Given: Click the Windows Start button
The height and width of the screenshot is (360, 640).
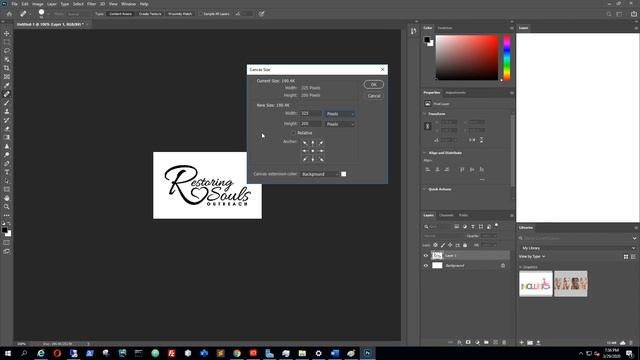Looking at the screenshot, I should (x=8, y=353).
